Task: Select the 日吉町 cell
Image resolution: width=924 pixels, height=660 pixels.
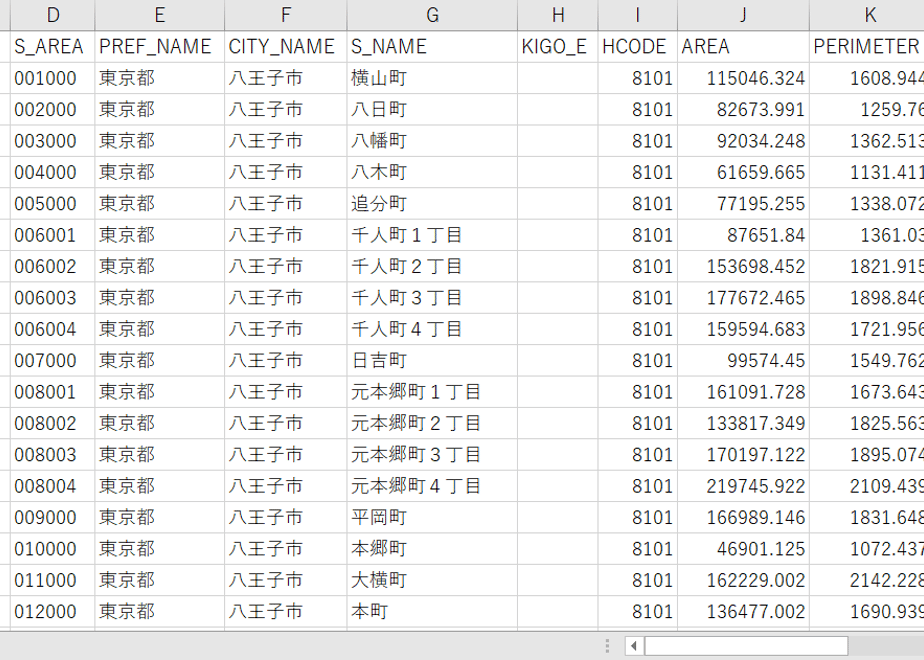Action: pyautogui.click(x=432, y=360)
